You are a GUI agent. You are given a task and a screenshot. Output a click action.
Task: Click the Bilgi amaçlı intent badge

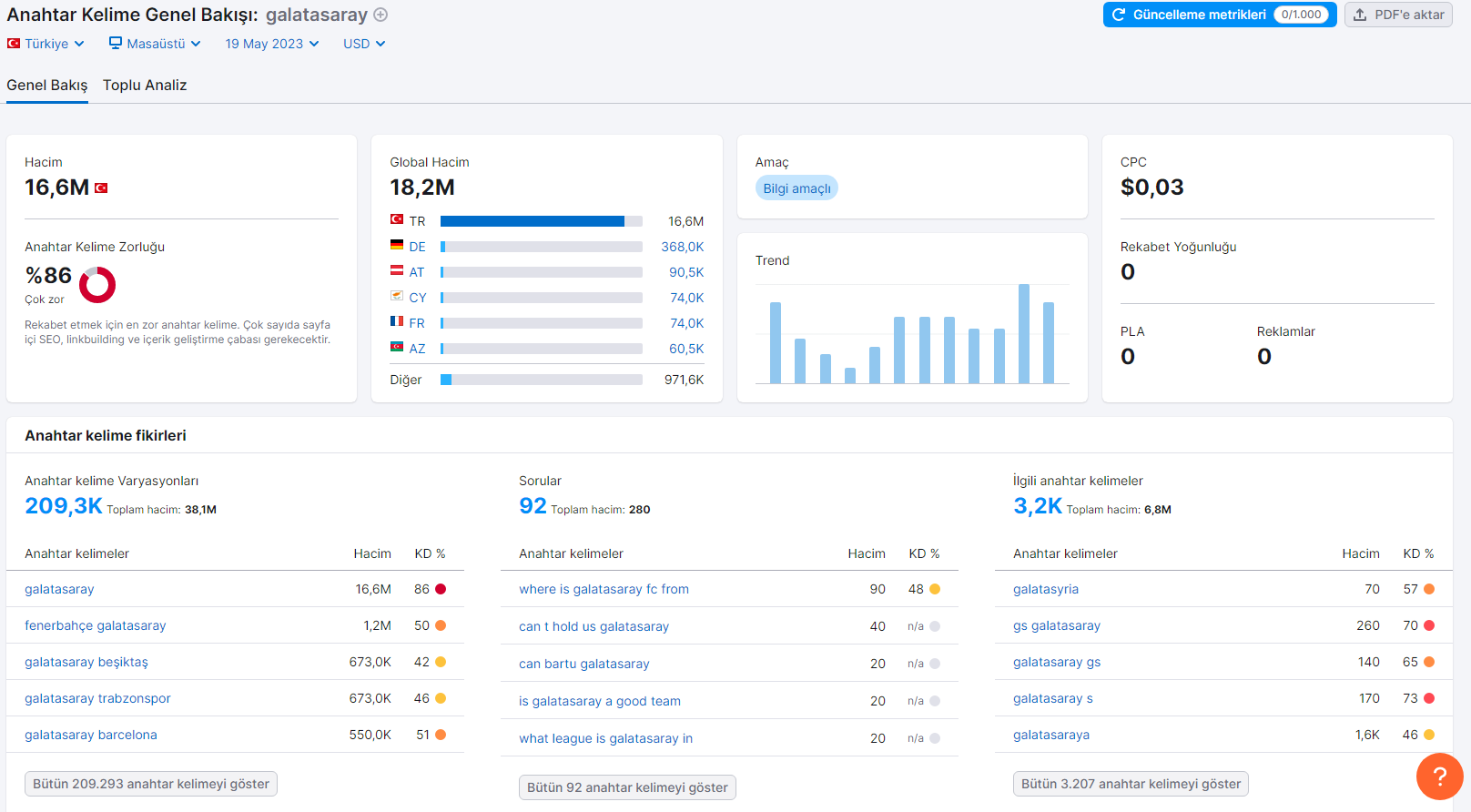pyautogui.click(x=796, y=188)
